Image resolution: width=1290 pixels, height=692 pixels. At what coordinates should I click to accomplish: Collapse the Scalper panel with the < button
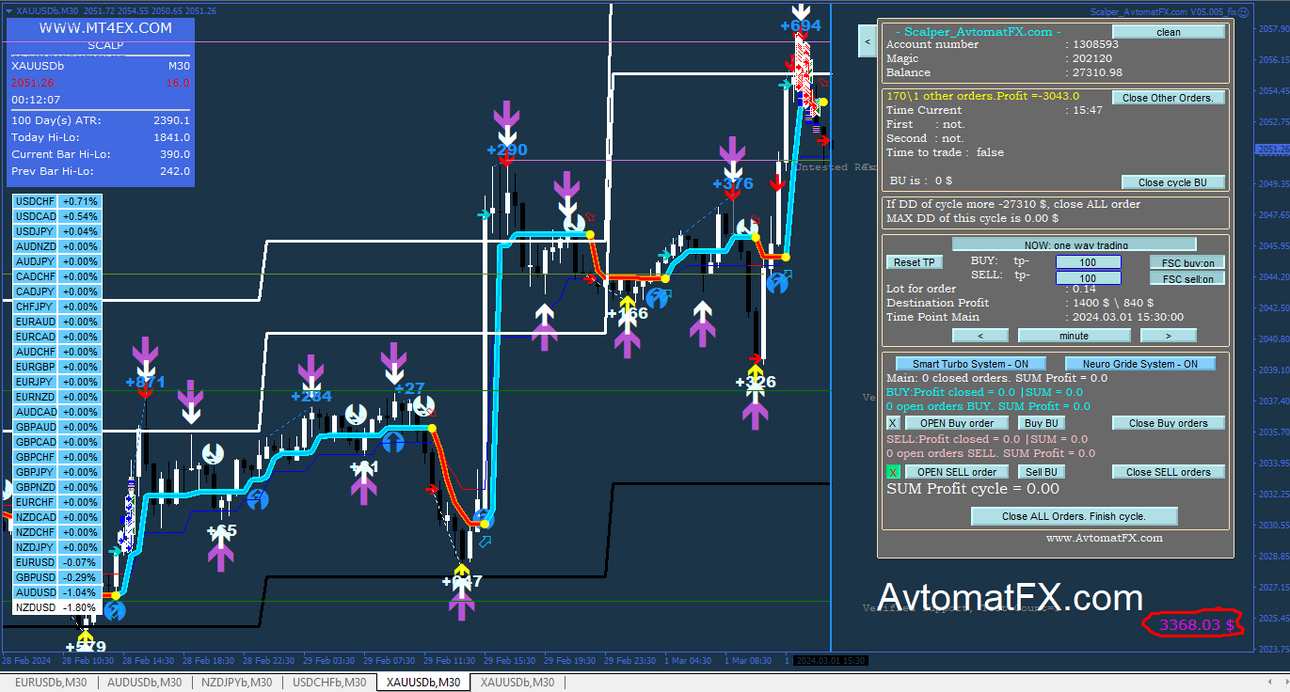867,41
